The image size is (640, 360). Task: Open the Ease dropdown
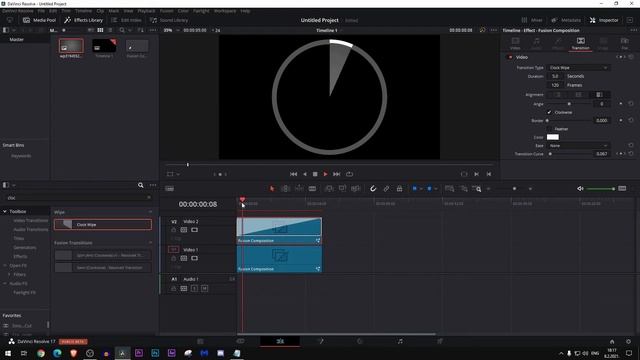[578, 145]
